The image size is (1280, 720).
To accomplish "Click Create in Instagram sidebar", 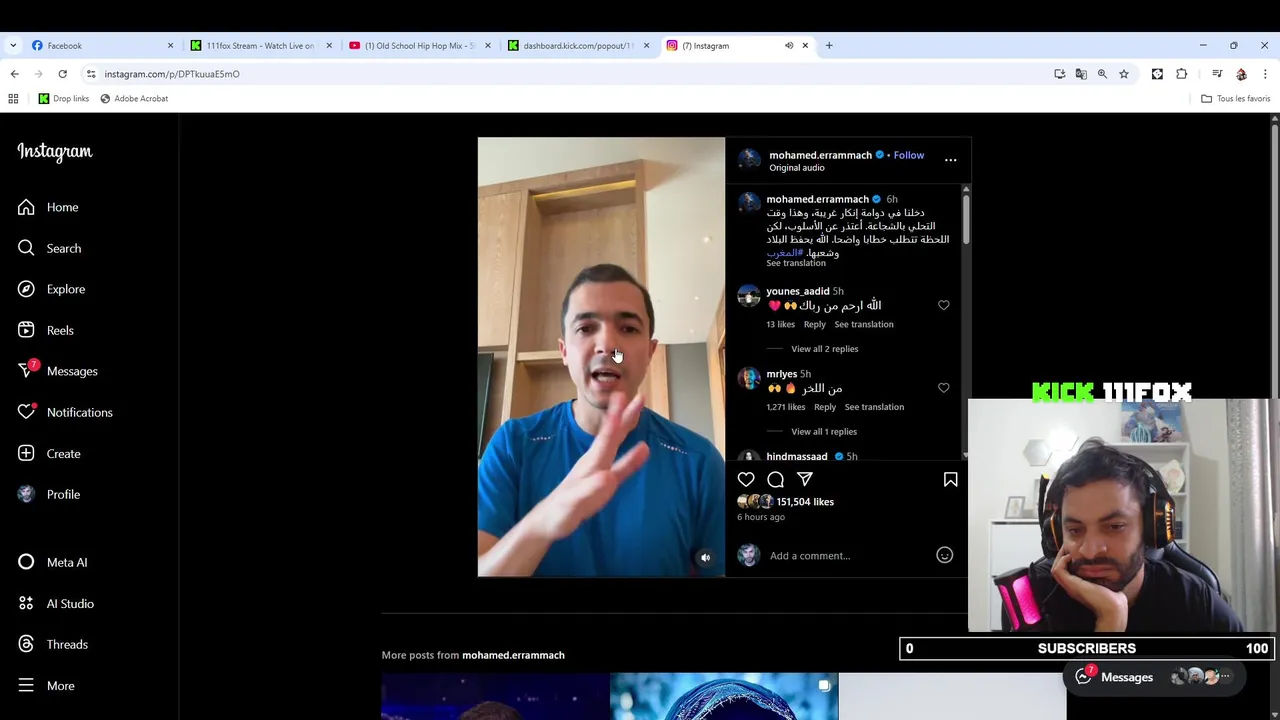I will pos(49,453).
